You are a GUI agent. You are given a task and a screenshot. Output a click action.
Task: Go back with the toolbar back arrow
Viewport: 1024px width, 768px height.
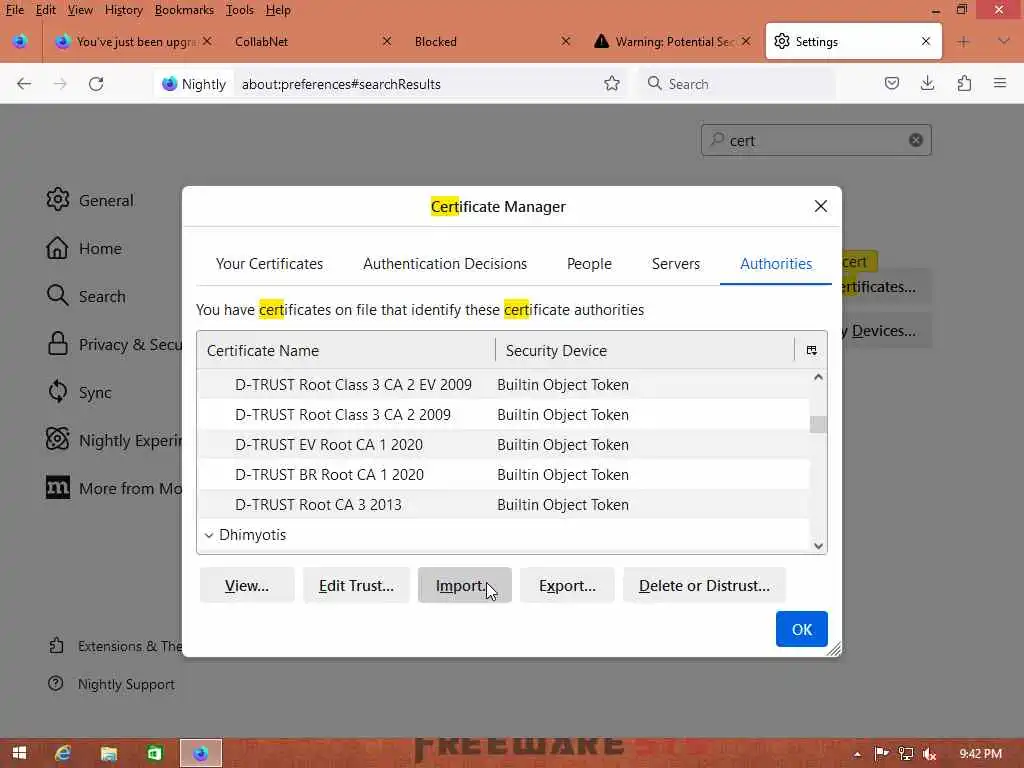tap(24, 84)
